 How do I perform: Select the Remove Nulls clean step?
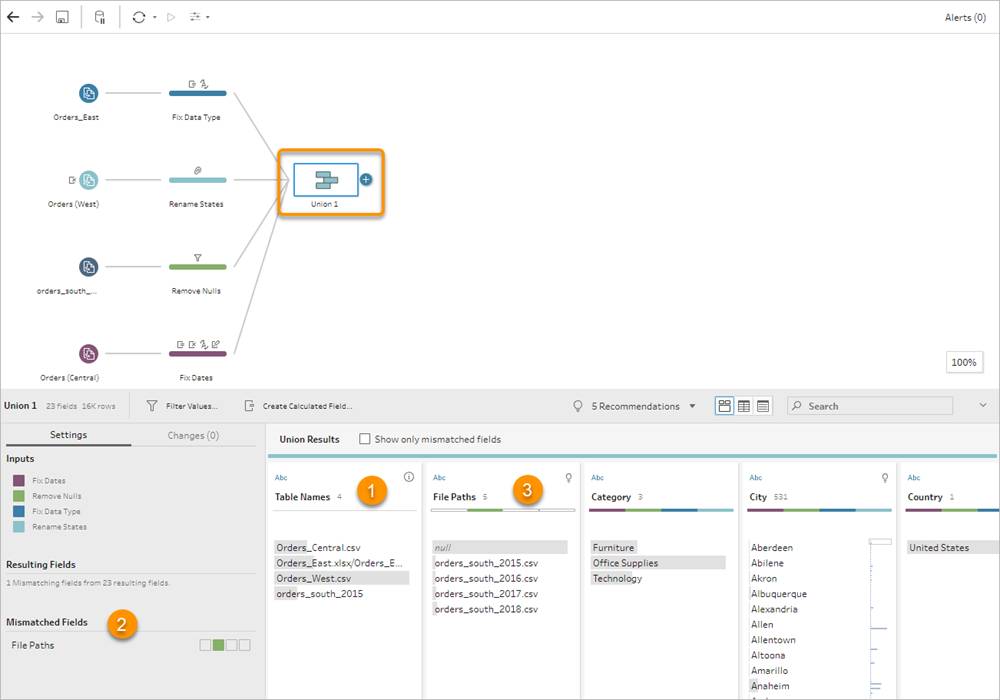[198, 266]
